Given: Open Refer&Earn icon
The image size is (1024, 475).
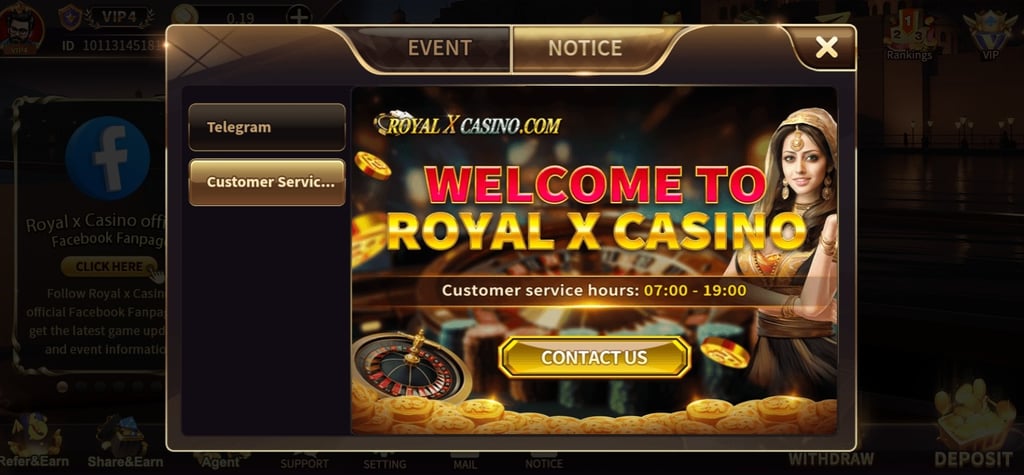Looking at the screenshot, I should click(x=34, y=440).
